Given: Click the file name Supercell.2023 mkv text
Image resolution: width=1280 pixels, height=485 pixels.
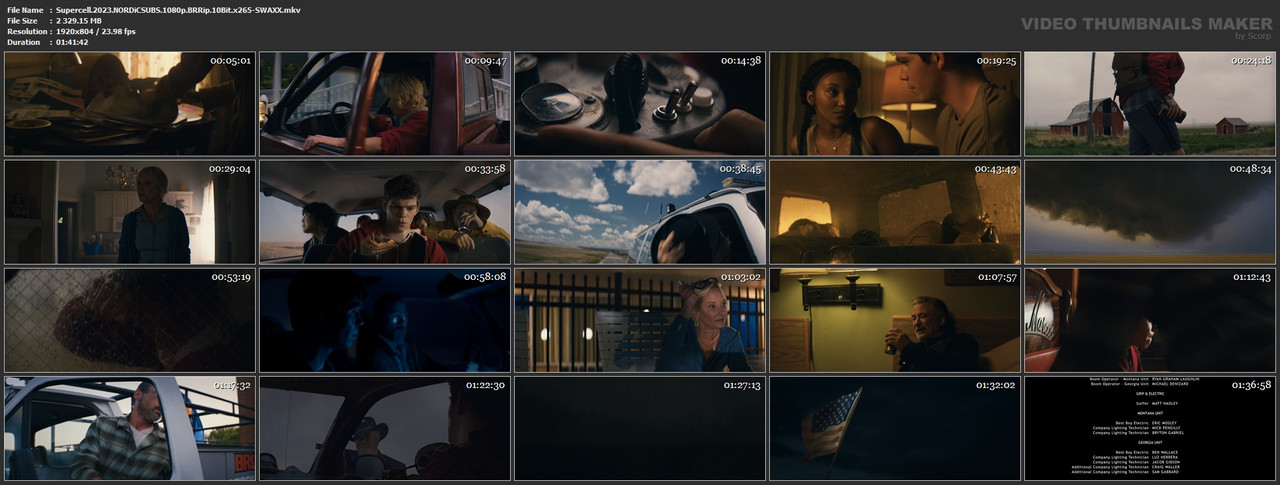Looking at the screenshot, I should (x=178, y=10).
